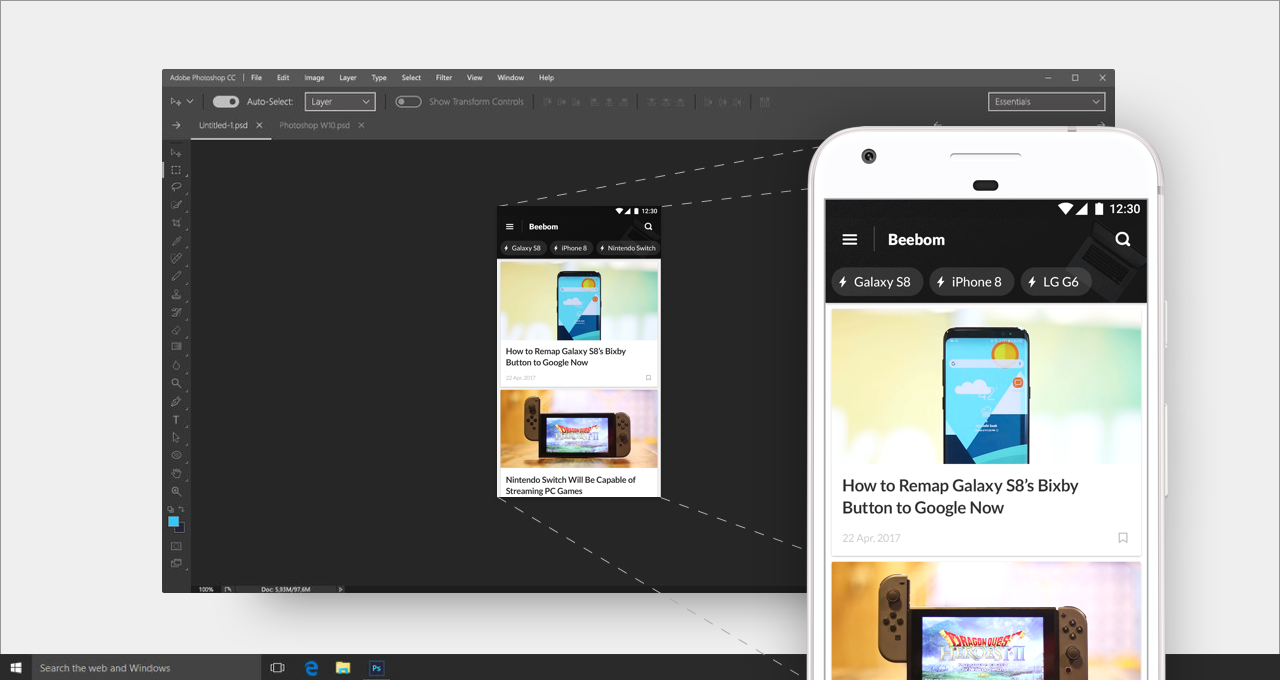This screenshot has height=680, width=1280.
Task: Select the Eyedropper tool
Action: pos(176,241)
